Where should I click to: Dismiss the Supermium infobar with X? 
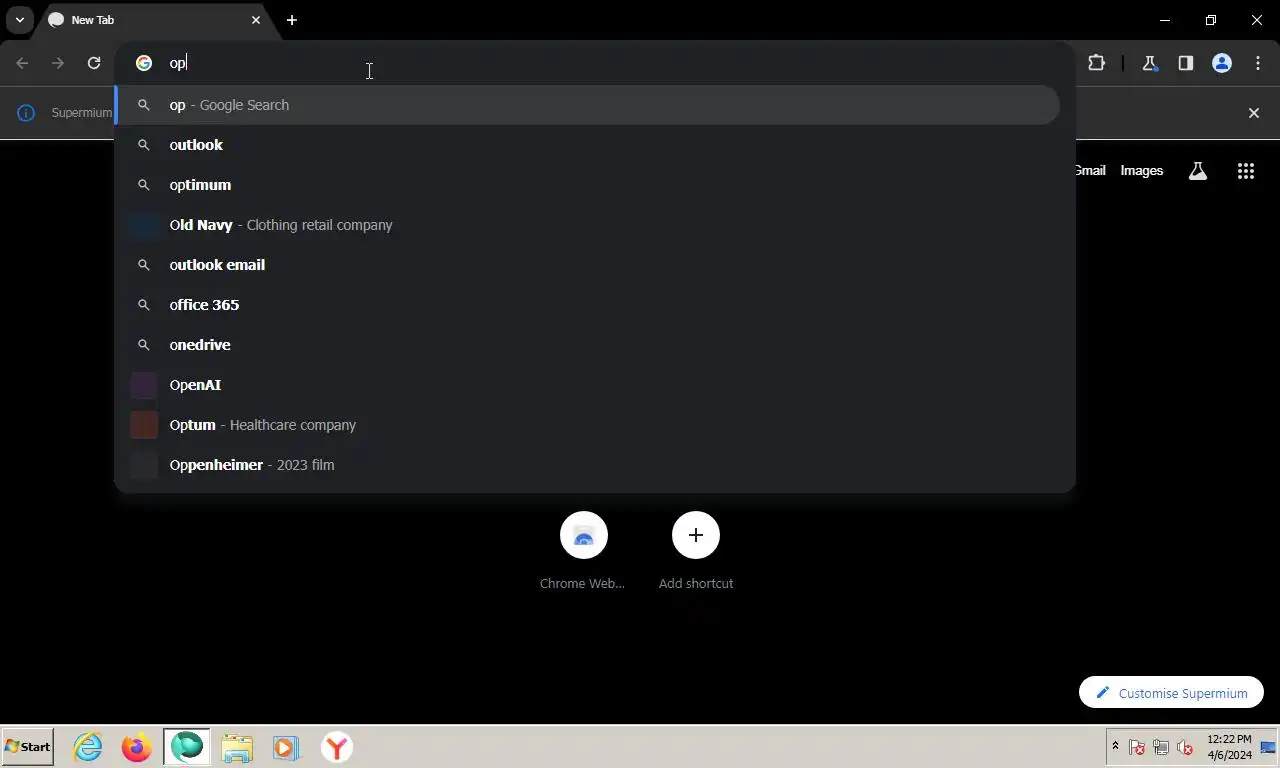[1254, 113]
